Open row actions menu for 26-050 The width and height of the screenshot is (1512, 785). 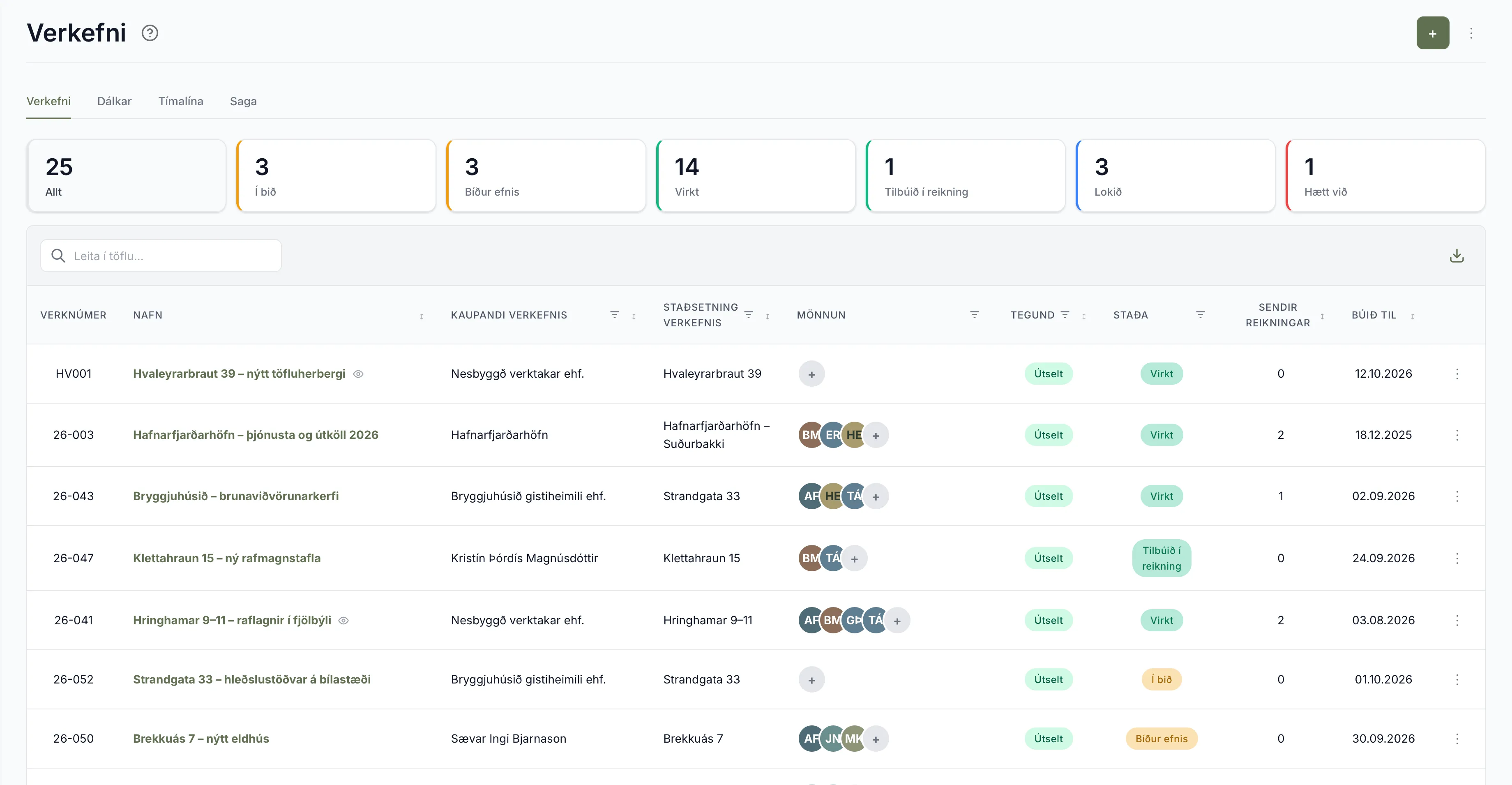[1457, 739]
